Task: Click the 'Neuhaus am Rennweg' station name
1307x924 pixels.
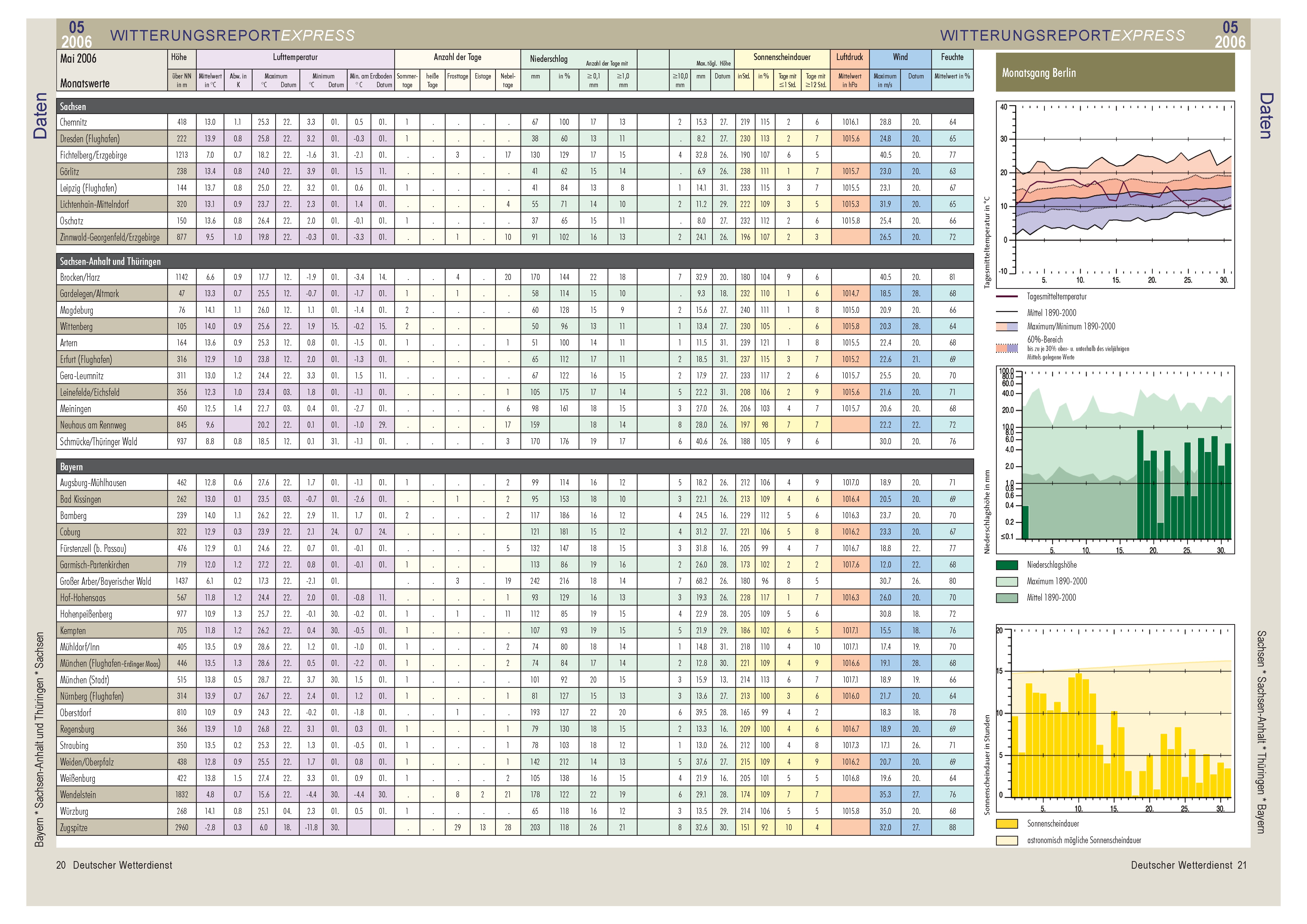Action: click(x=93, y=425)
